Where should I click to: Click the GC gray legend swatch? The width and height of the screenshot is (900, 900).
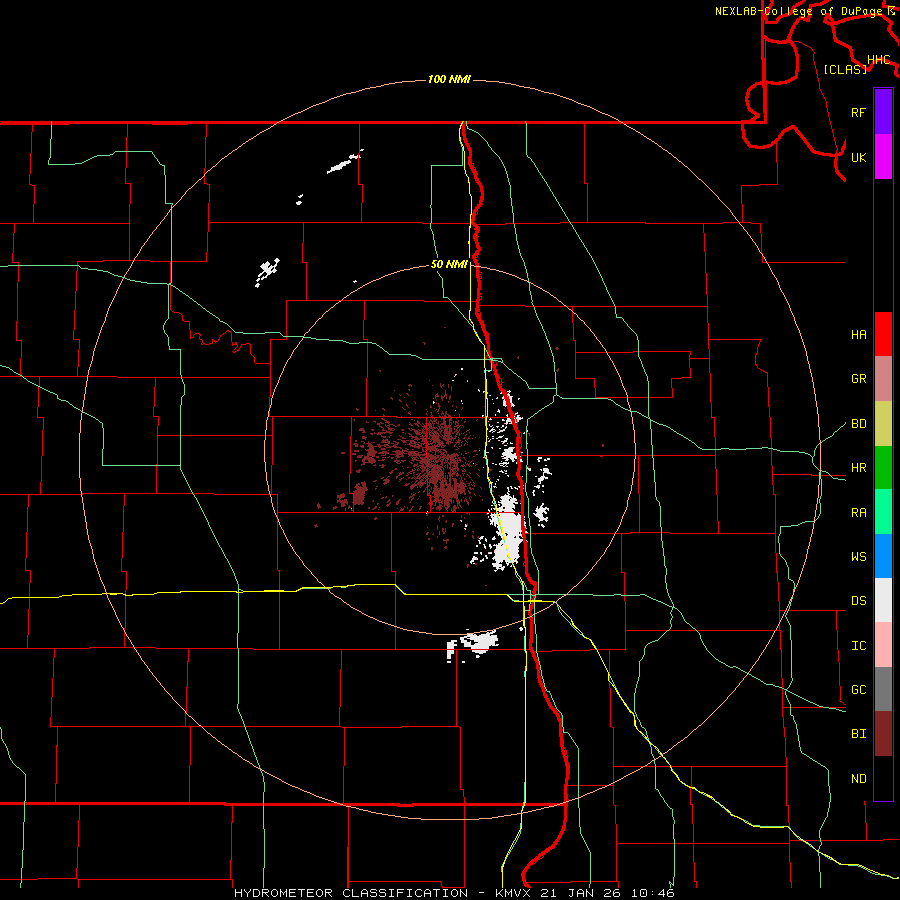(x=883, y=689)
